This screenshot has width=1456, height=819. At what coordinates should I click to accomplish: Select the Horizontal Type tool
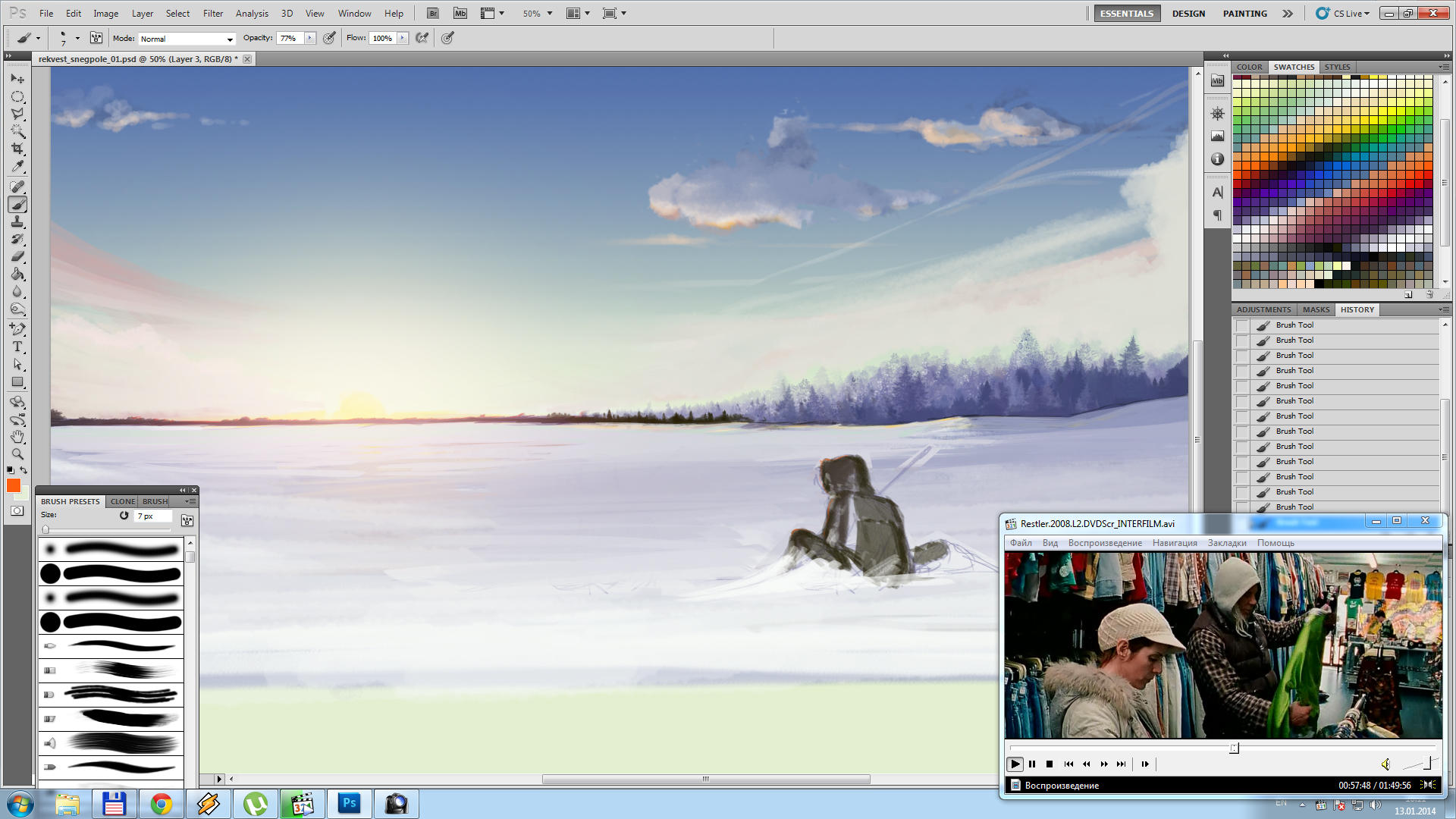click(17, 347)
